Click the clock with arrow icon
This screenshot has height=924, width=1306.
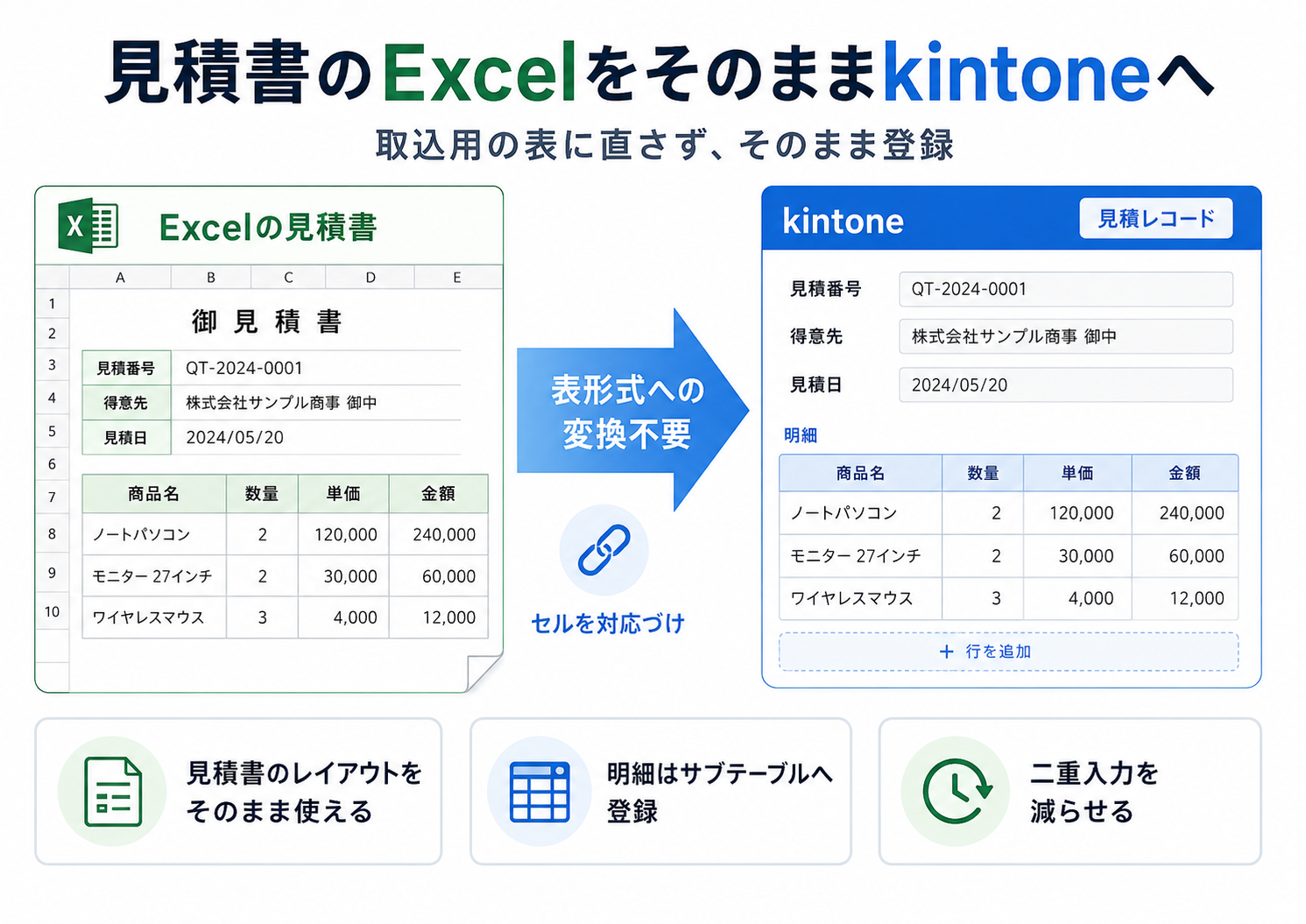(957, 792)
